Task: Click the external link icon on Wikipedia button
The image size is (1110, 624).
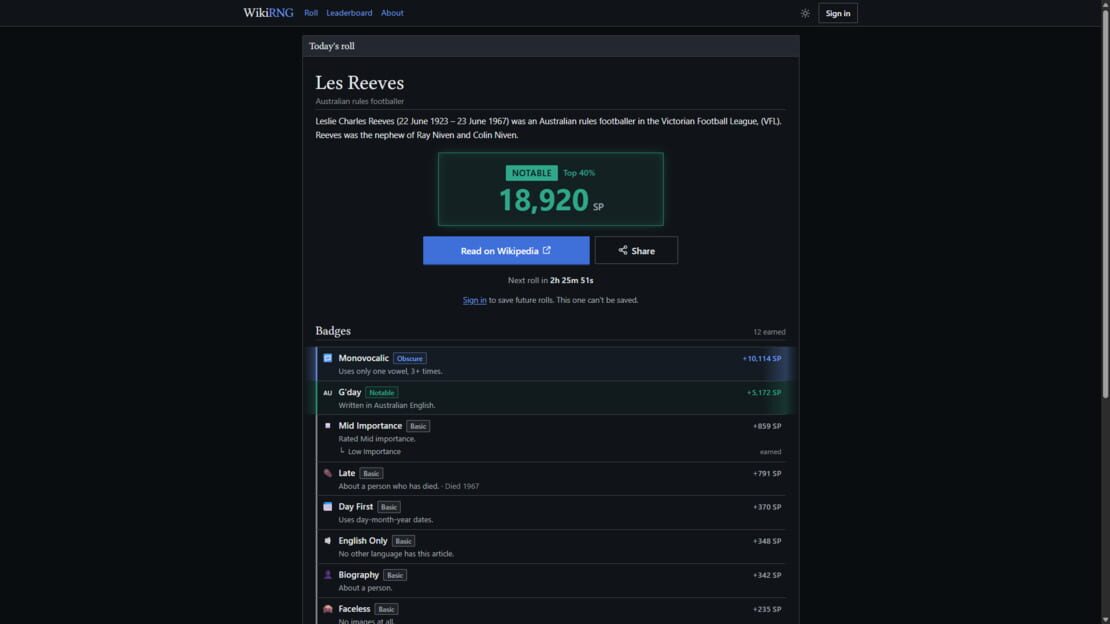Action: pyautogui.click(x=547, y=250)
